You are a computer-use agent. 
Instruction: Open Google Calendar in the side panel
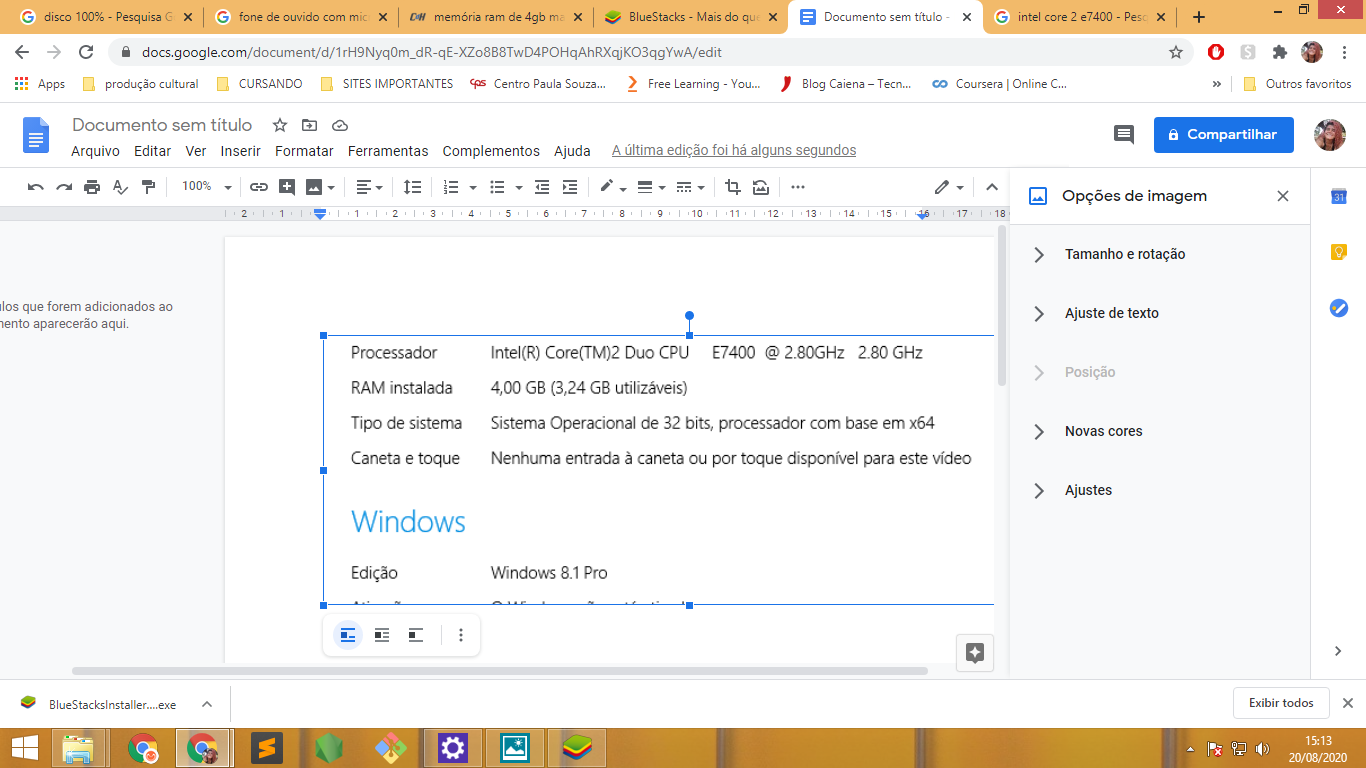1339,197
